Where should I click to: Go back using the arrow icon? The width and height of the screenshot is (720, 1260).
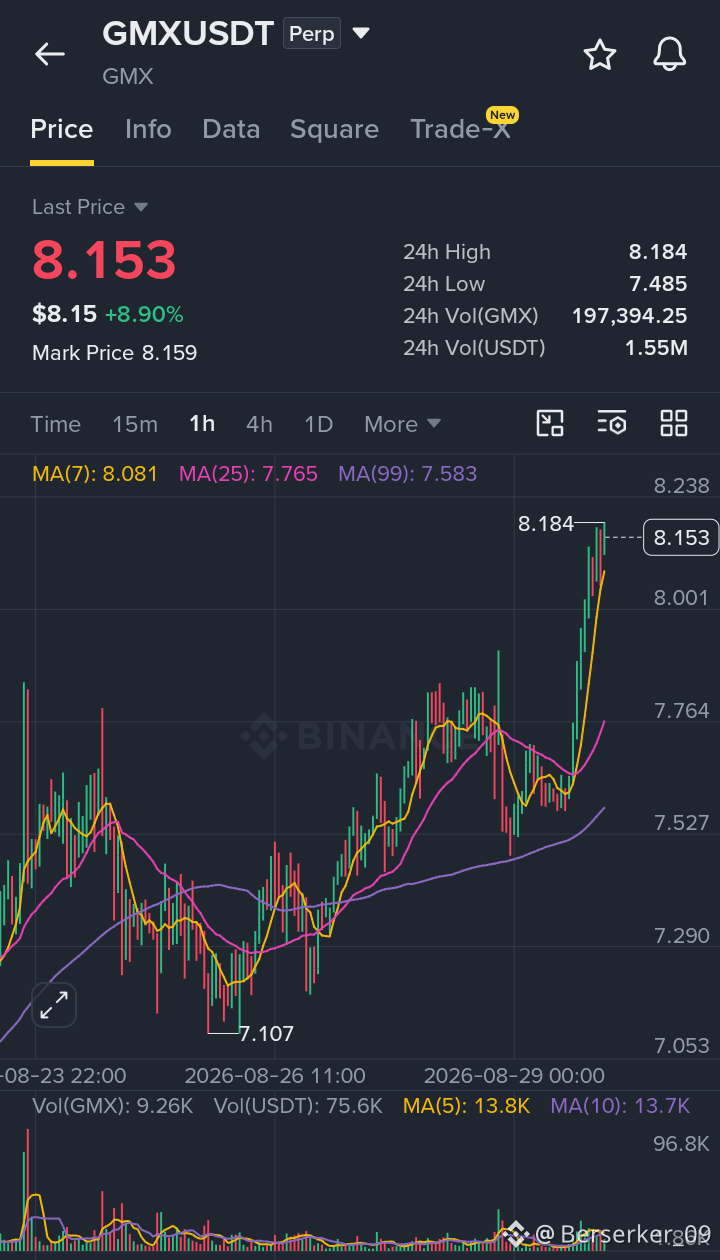click(x=49, y=54)
